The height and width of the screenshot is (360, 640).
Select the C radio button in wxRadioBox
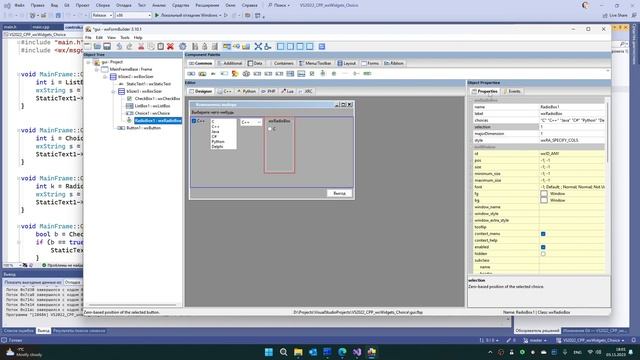[x=270, y=129]
